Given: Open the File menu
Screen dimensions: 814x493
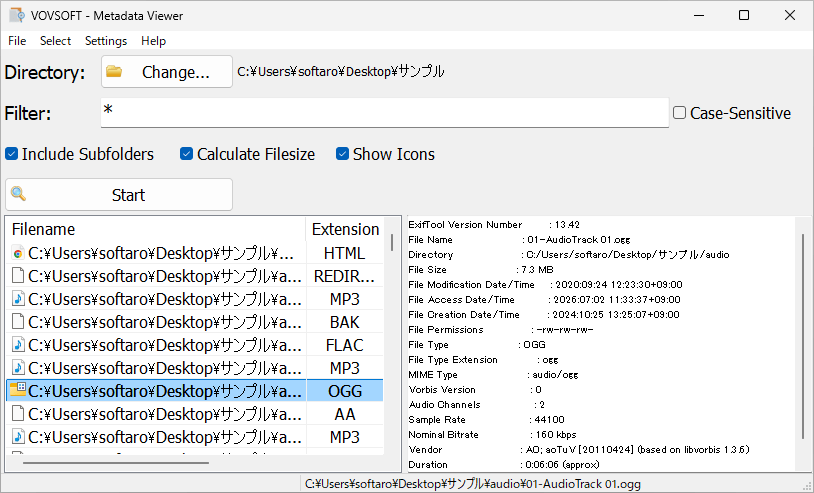Looking at the screenshot, I should coord(17,40).
